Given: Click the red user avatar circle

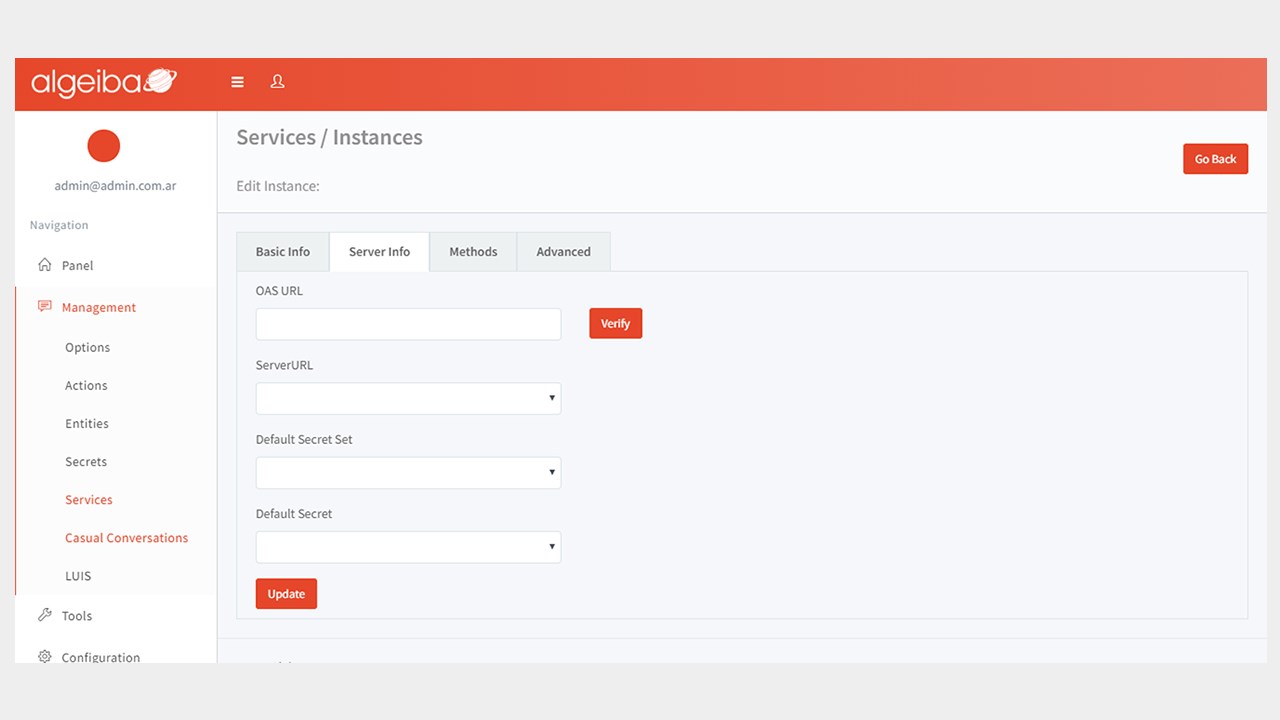Looking at the screenshot, I should 104,146.
